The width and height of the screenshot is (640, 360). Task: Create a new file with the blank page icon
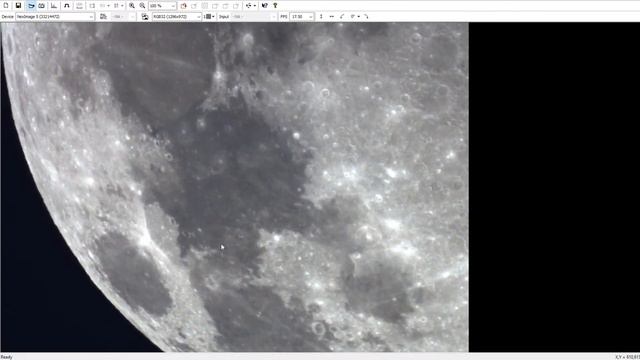coord(6,6)
